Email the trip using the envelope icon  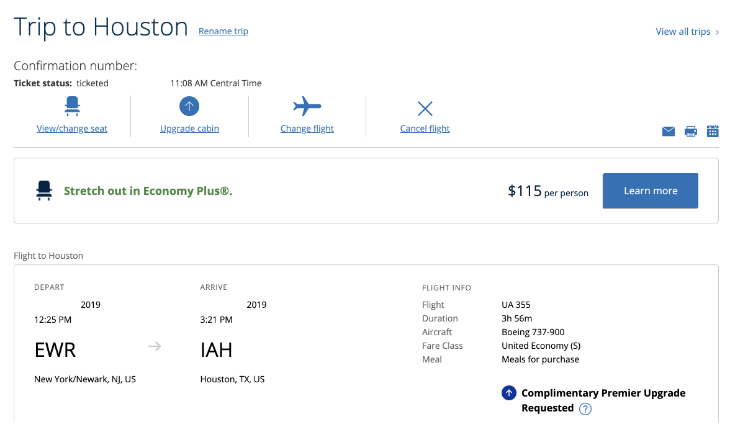pyautogui.click(x=668, y=131)
